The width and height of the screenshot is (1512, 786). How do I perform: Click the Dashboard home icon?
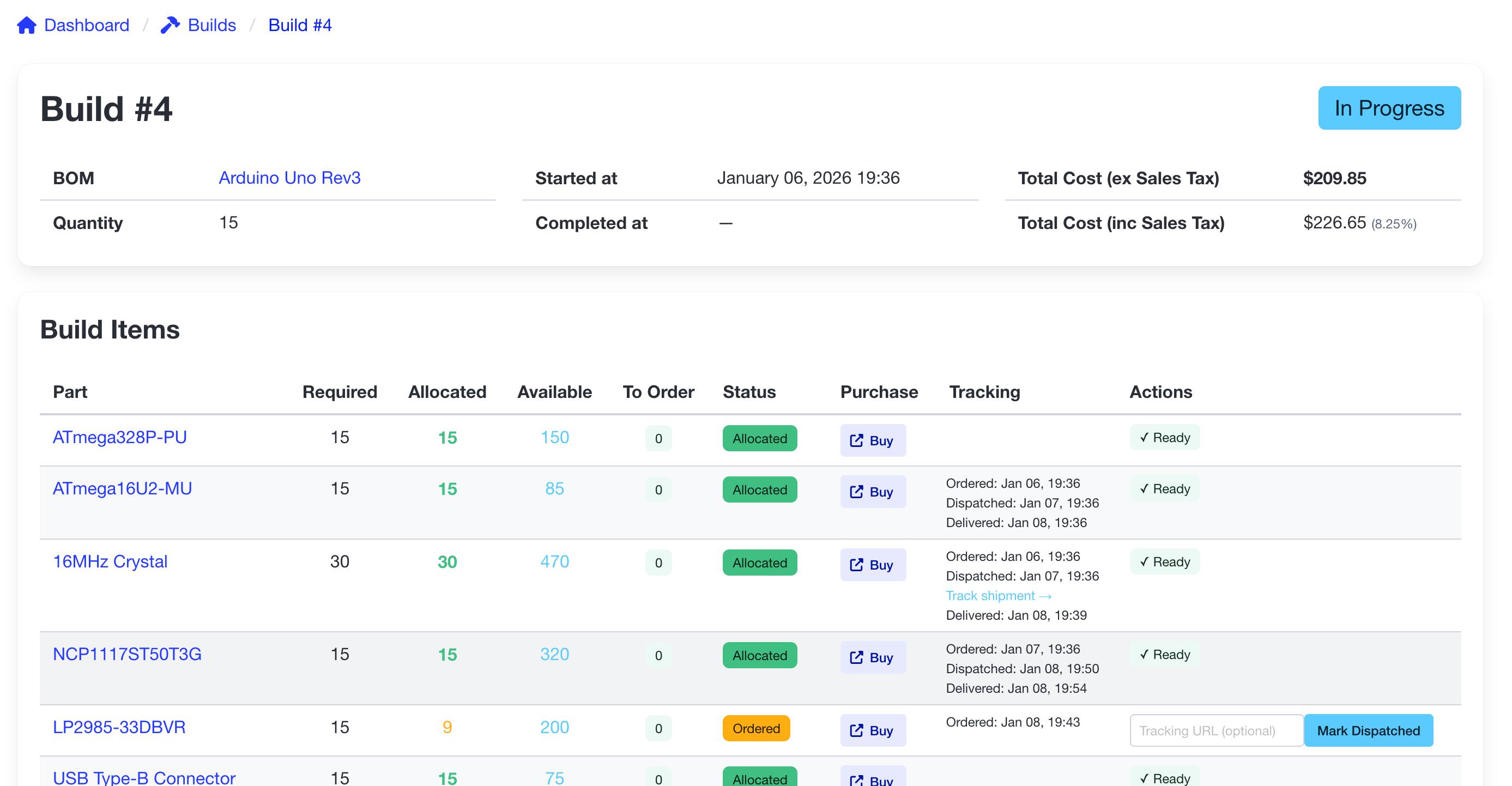(x=26, y=25)
